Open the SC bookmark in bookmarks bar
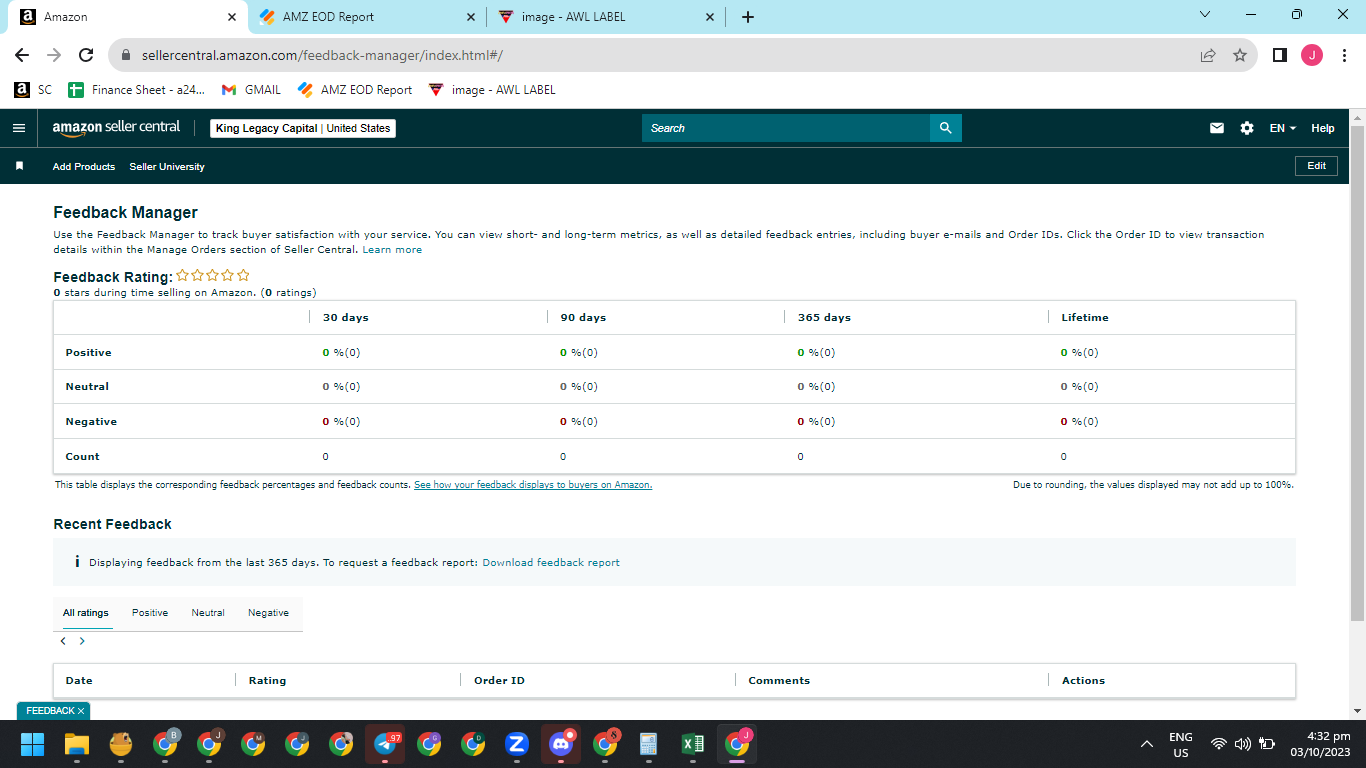The height and width of the screenshot is (768, 1366). pos(33,90)
